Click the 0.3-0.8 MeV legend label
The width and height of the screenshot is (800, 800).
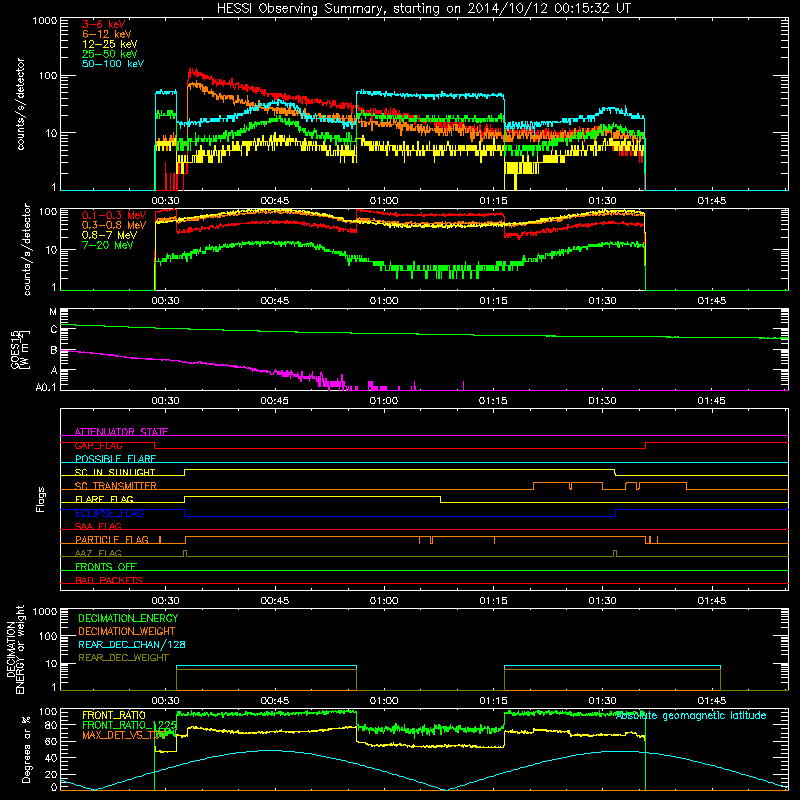[114, 225]
